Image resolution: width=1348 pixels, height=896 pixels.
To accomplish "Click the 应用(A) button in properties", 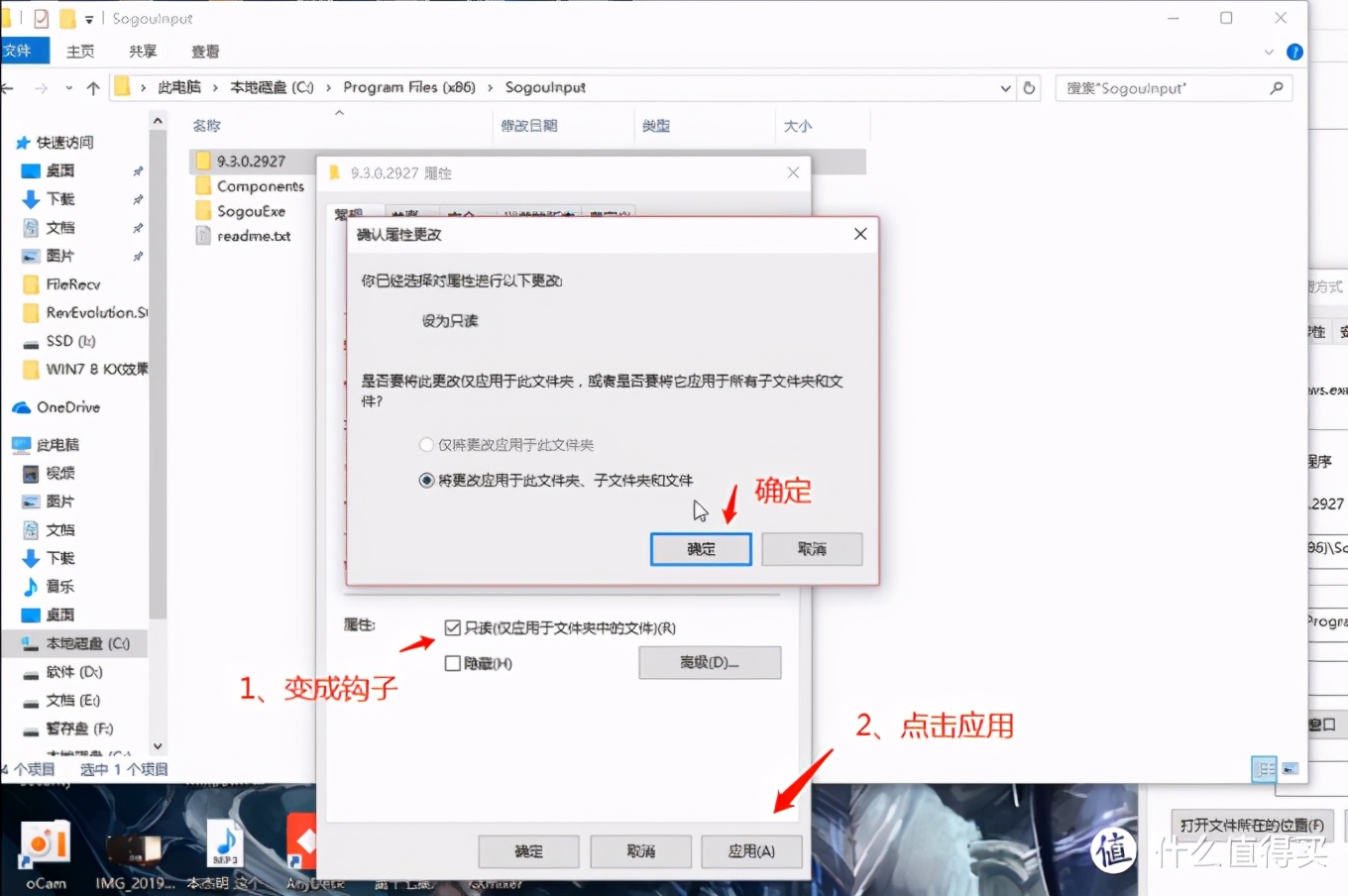I will pos(752,851).
